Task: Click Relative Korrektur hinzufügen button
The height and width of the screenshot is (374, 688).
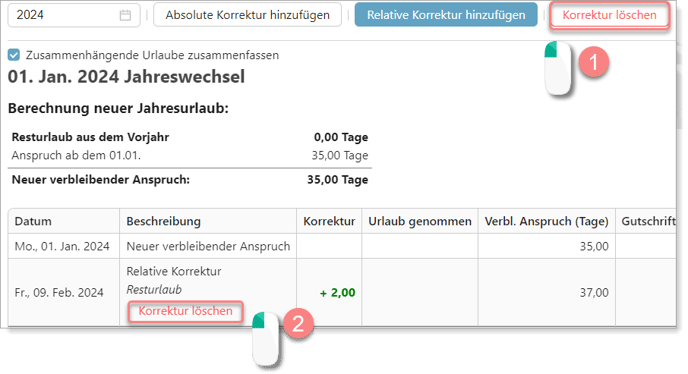Action: pyautogui.click(x=446, y=15)
